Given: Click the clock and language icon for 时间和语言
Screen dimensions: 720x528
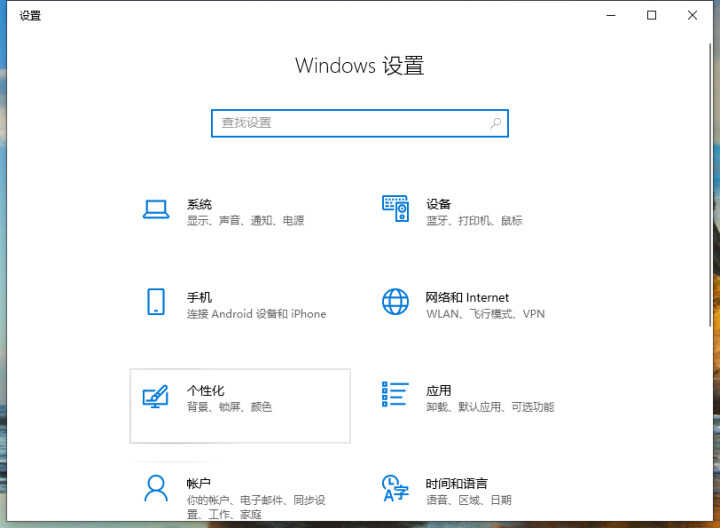Looking at the screenshot, I should 396,488.
